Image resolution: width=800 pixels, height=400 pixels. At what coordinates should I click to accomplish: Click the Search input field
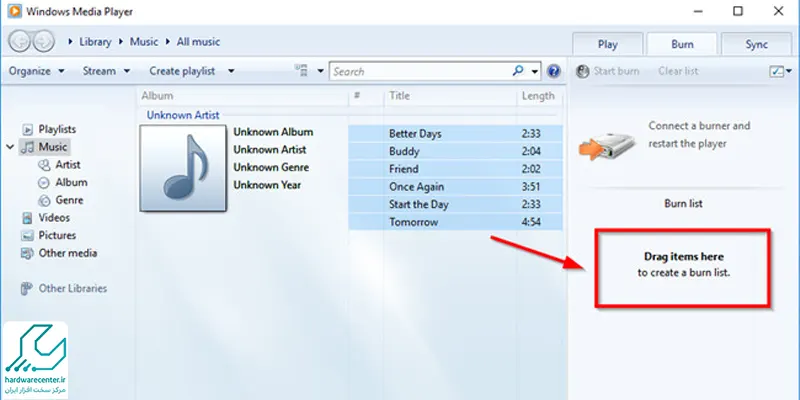click(x=420, y=71)
